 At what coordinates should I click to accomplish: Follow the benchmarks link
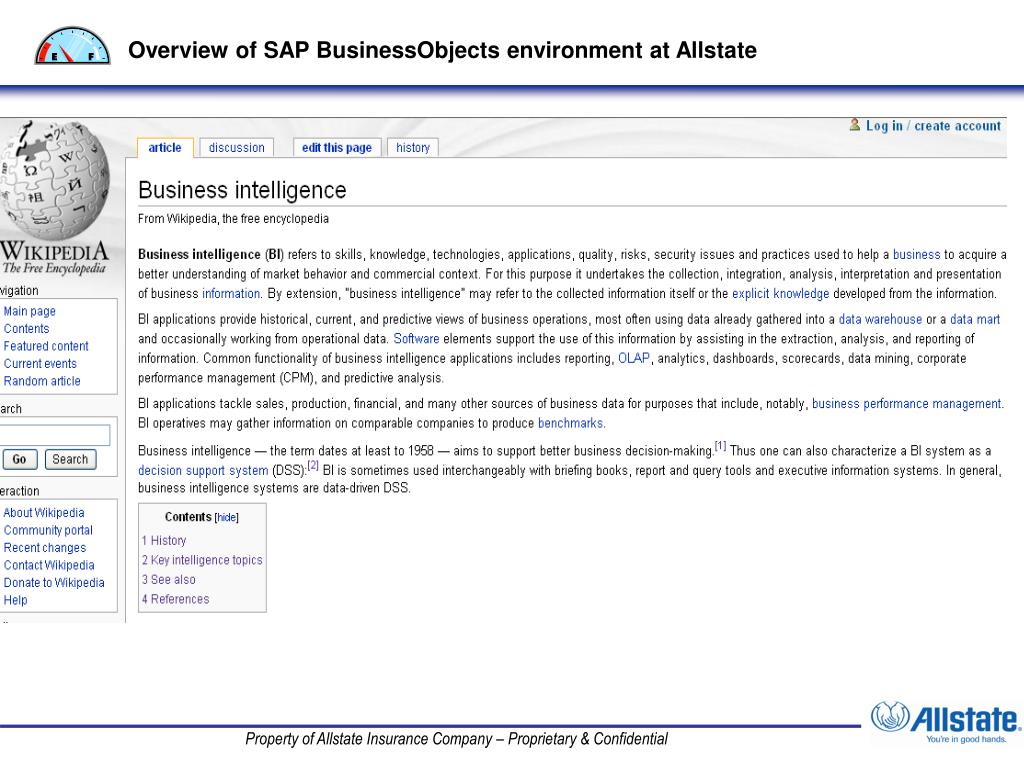(570, 423)
